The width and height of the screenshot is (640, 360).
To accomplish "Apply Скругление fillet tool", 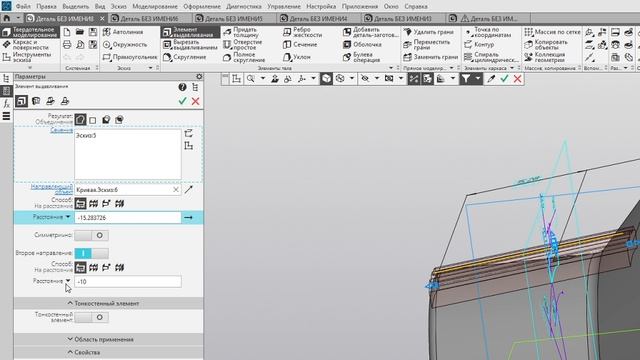I will click(185, 57).
